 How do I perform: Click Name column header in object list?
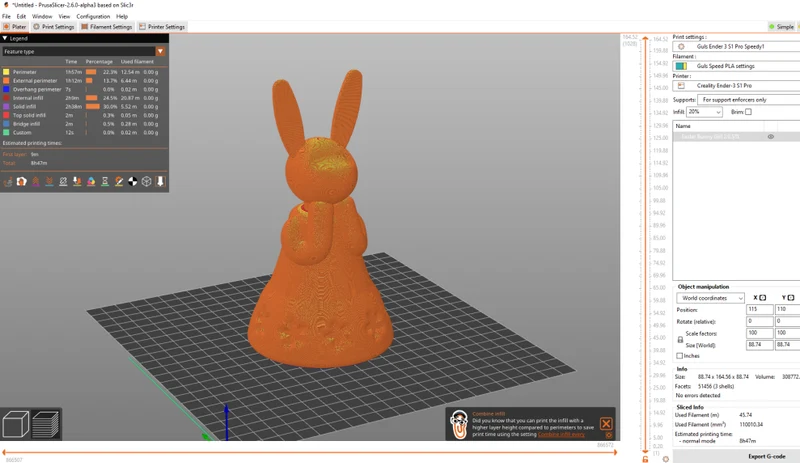683,126
